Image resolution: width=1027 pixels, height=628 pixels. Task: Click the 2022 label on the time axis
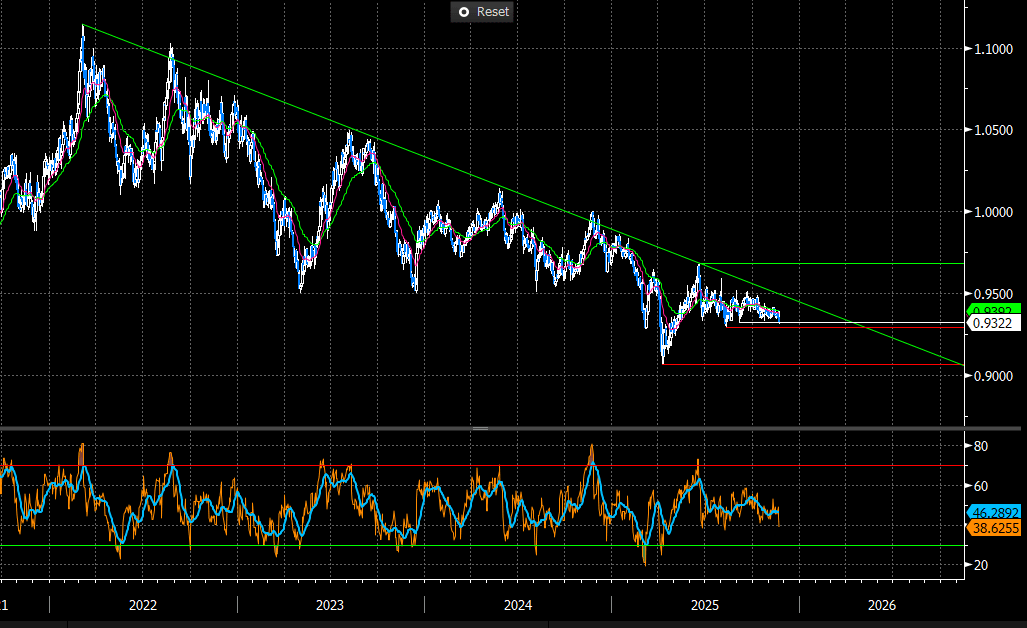pos(142,605)
